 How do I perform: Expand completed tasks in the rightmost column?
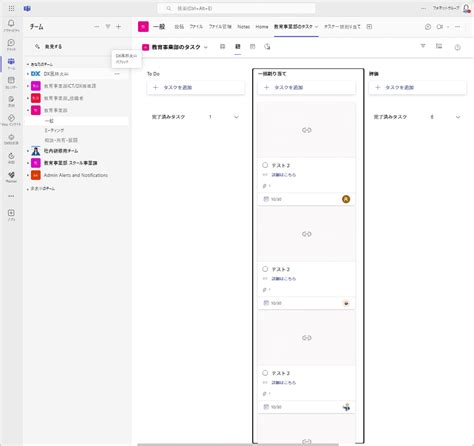458,117
